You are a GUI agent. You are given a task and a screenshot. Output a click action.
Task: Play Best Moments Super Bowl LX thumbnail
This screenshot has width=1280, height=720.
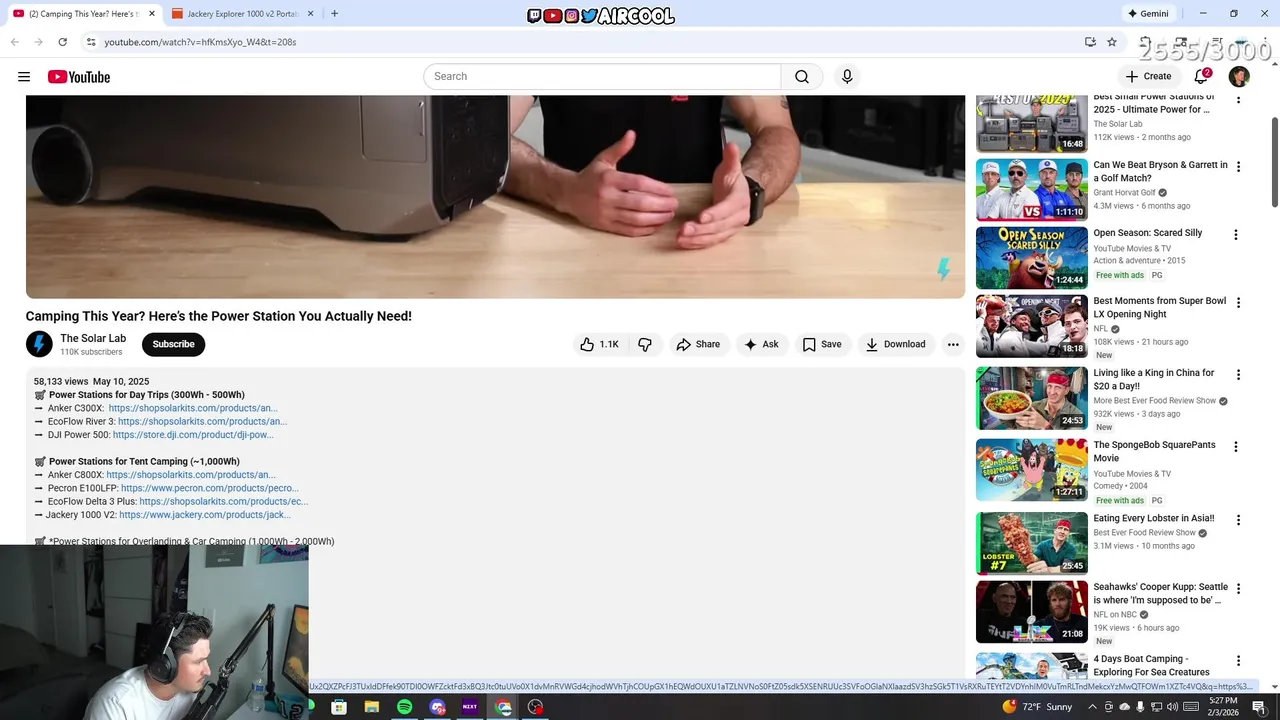click(1031, 326)
